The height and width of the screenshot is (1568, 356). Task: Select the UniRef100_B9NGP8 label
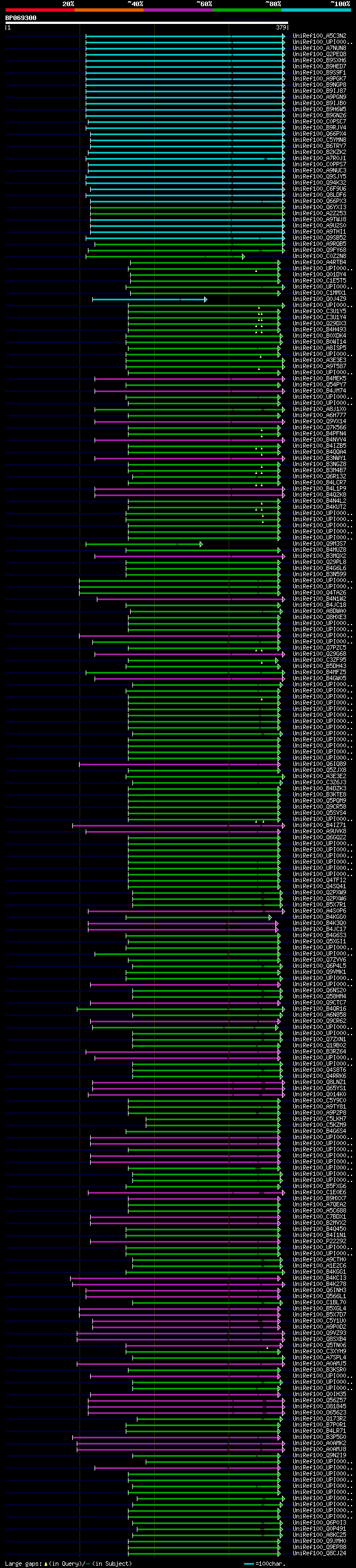point(319,85)
